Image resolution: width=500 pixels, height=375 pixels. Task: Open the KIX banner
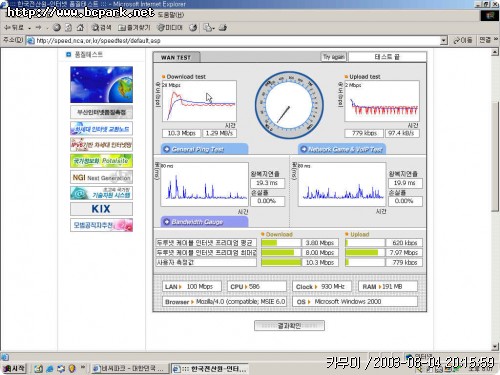click(x=101, y=209)
